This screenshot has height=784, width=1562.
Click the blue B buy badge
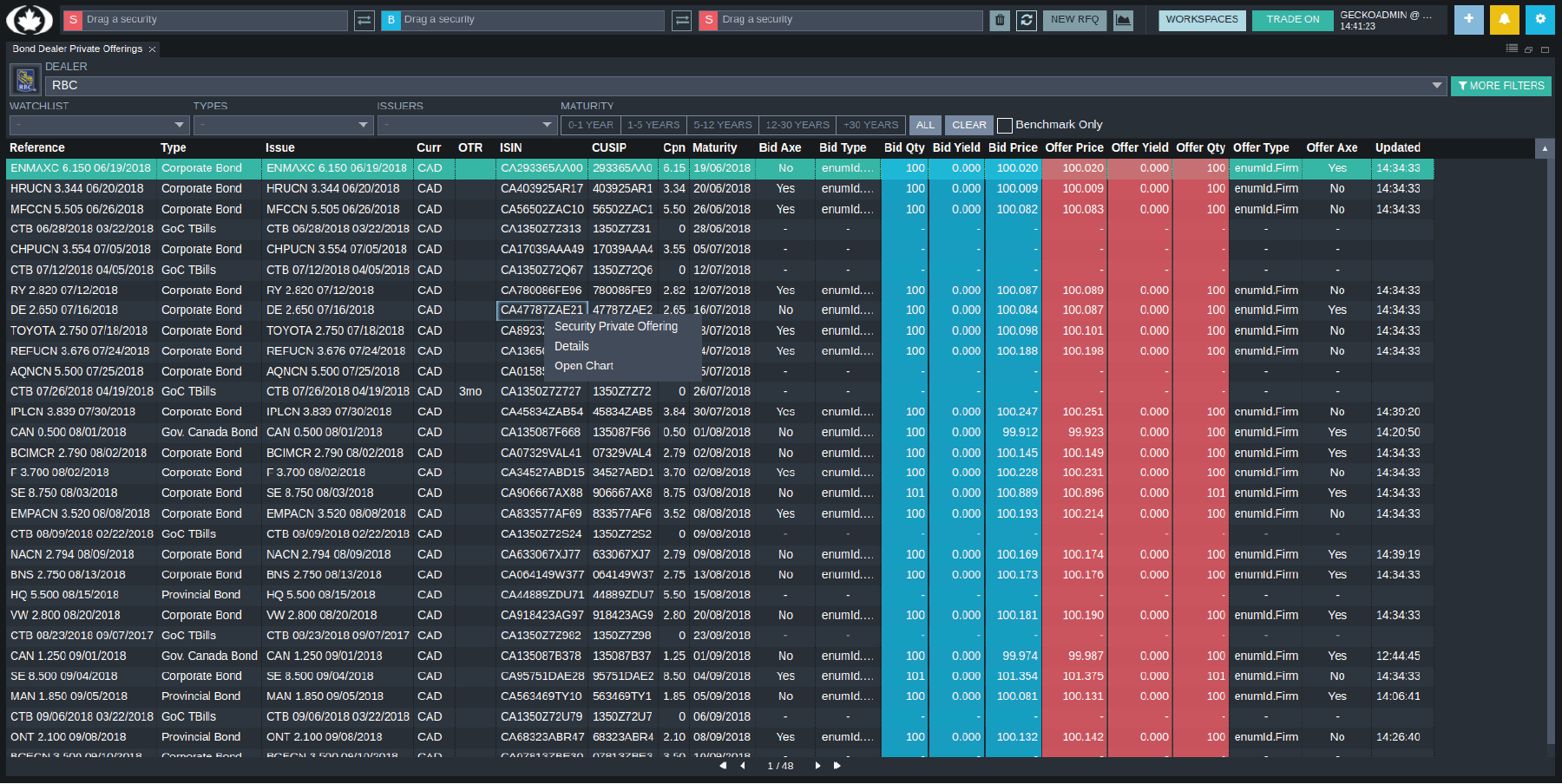[x=390, y=20]
